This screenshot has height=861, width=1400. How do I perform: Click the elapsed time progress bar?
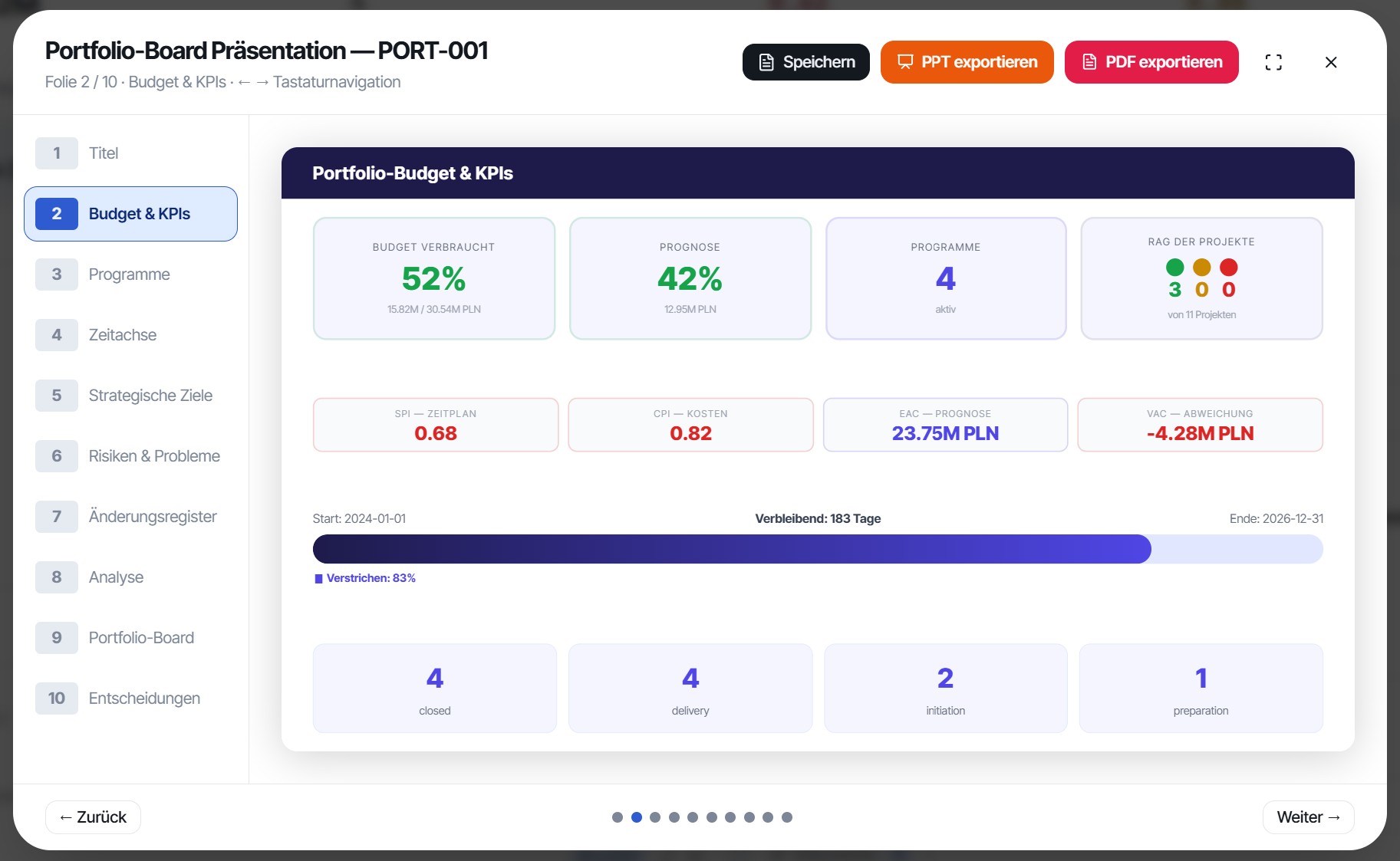click(818, 549)
